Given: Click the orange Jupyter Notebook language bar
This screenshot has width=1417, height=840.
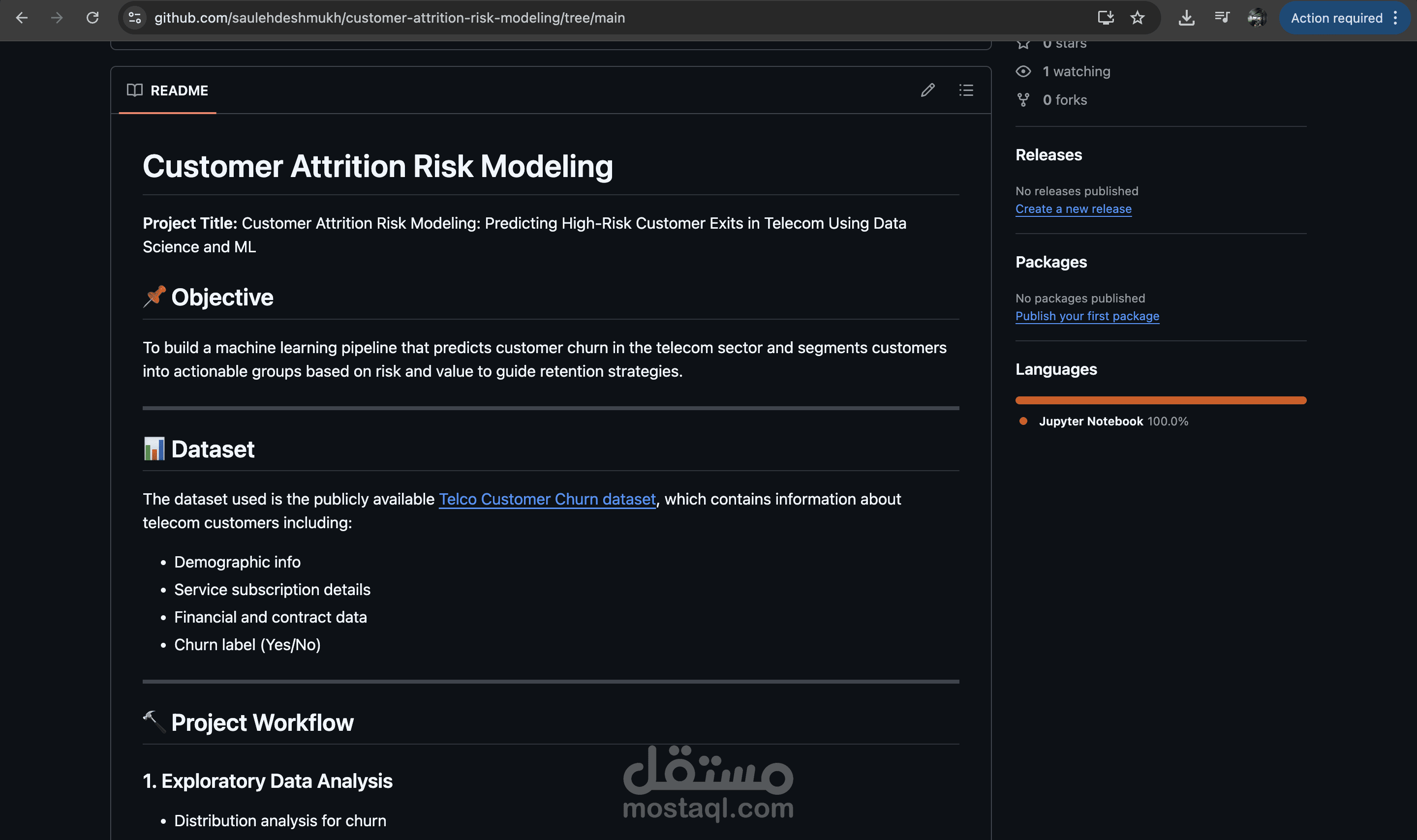Looking at the screenshot, I should click(x=1161, y=400).
